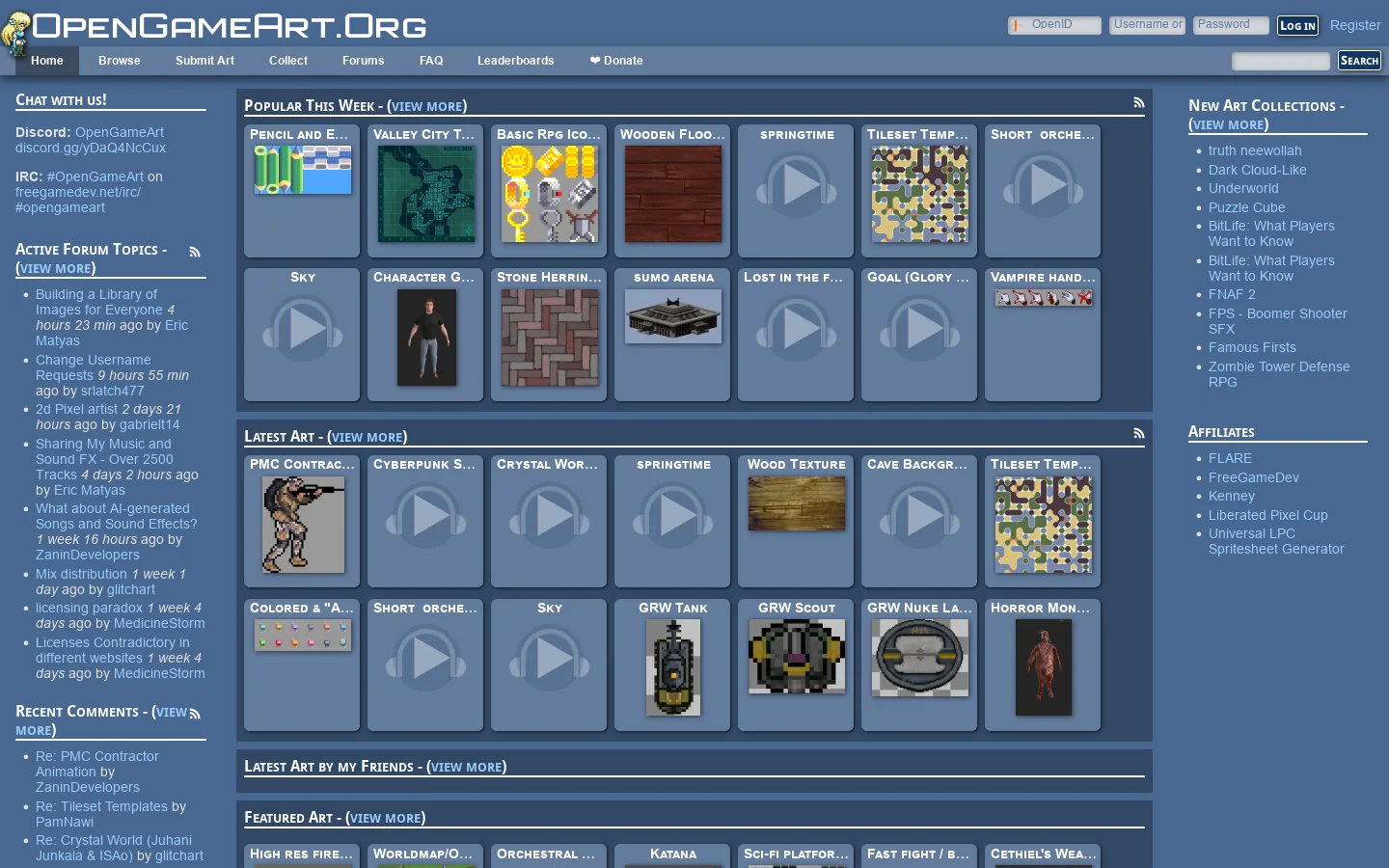The height and width of the screenshot is (868, 1389).
Task: Open the Register link
Action: click(1355, 25)
